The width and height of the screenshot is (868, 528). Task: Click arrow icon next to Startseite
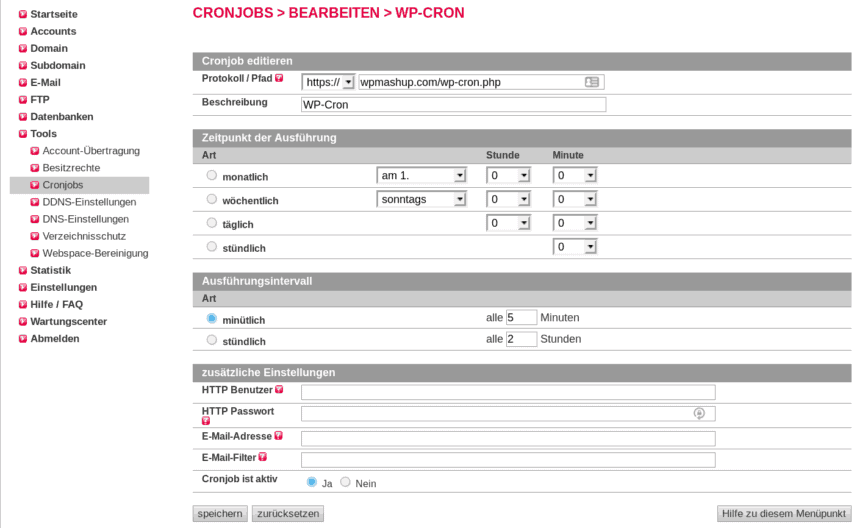[x=22, y=14]
